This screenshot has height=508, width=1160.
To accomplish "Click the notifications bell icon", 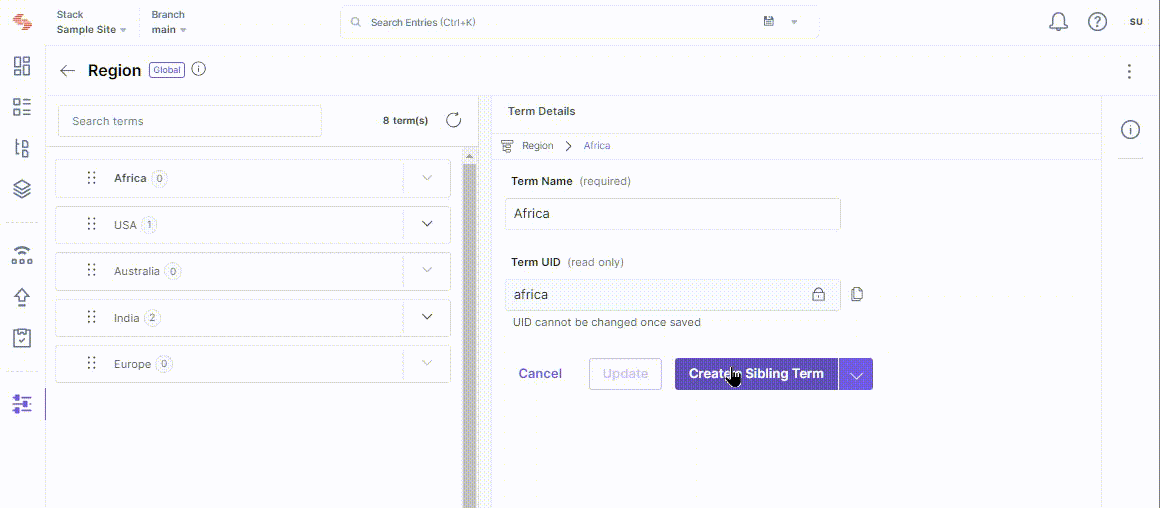I will point(1058,22).
